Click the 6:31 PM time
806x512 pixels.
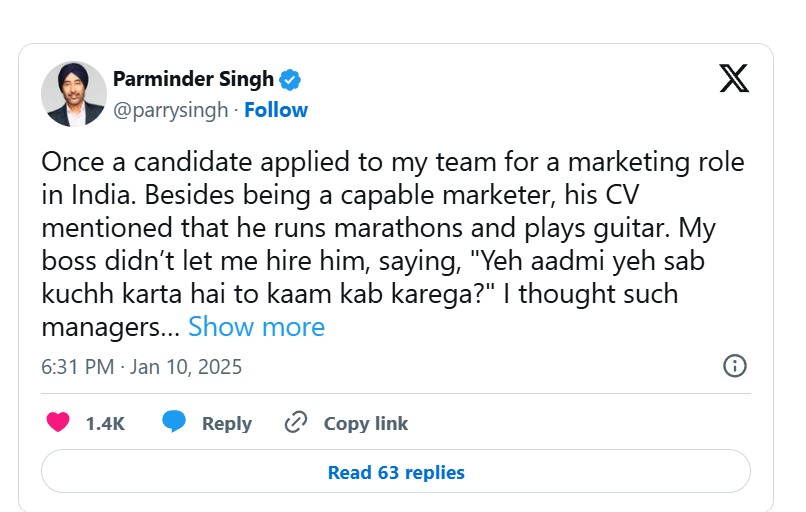77,367
